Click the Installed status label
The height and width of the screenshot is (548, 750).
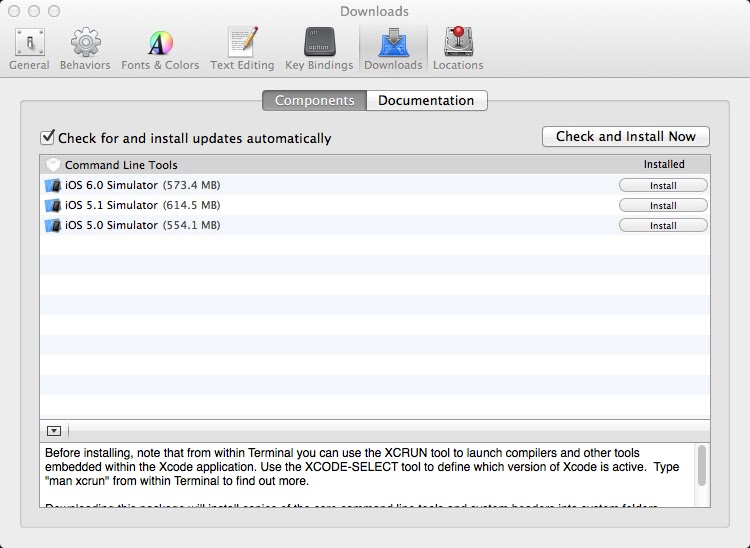pyautogui.click(x=664, y=164)
